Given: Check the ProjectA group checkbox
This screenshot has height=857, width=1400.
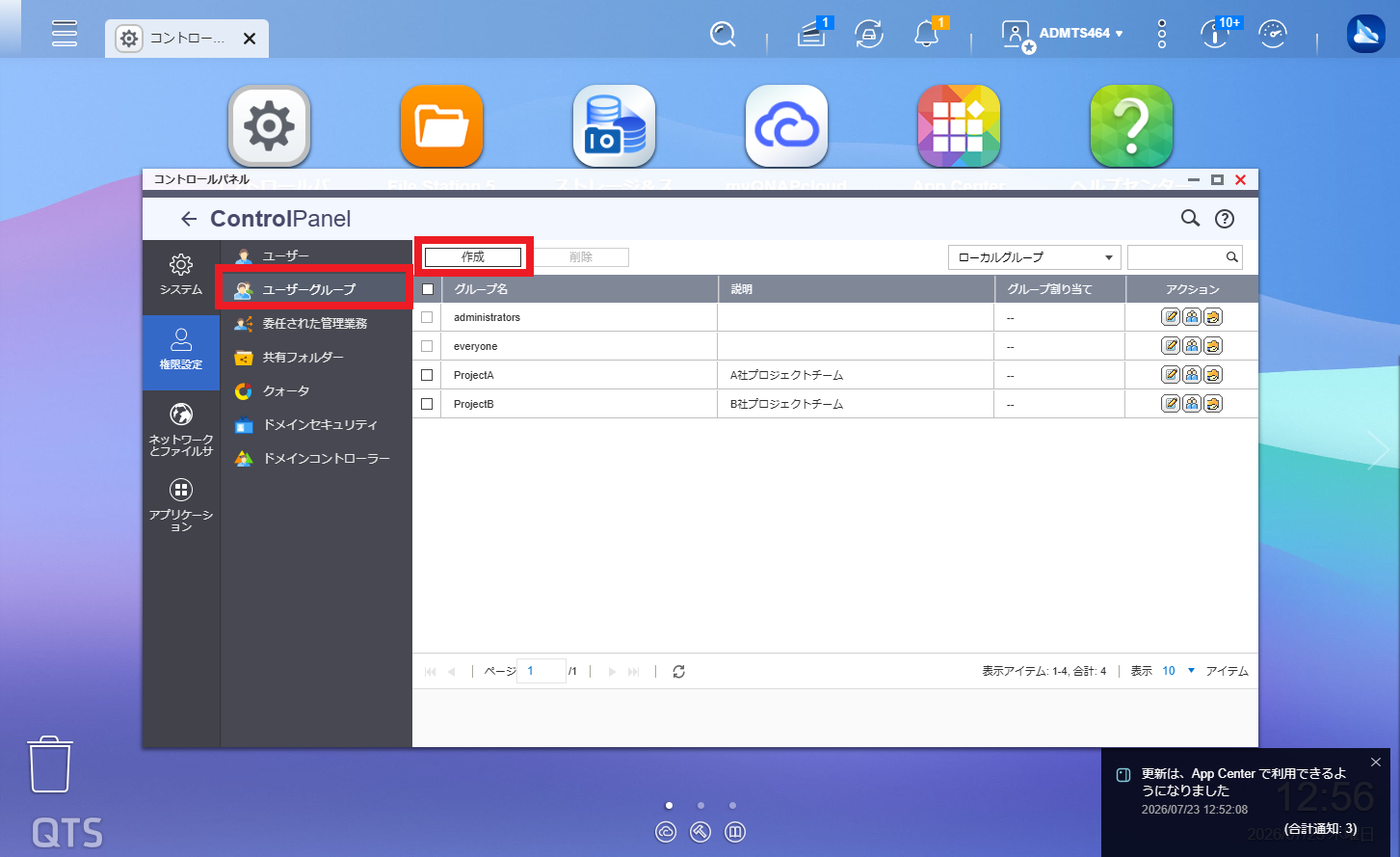Looking at the screenshot, I should coord(427,375).
